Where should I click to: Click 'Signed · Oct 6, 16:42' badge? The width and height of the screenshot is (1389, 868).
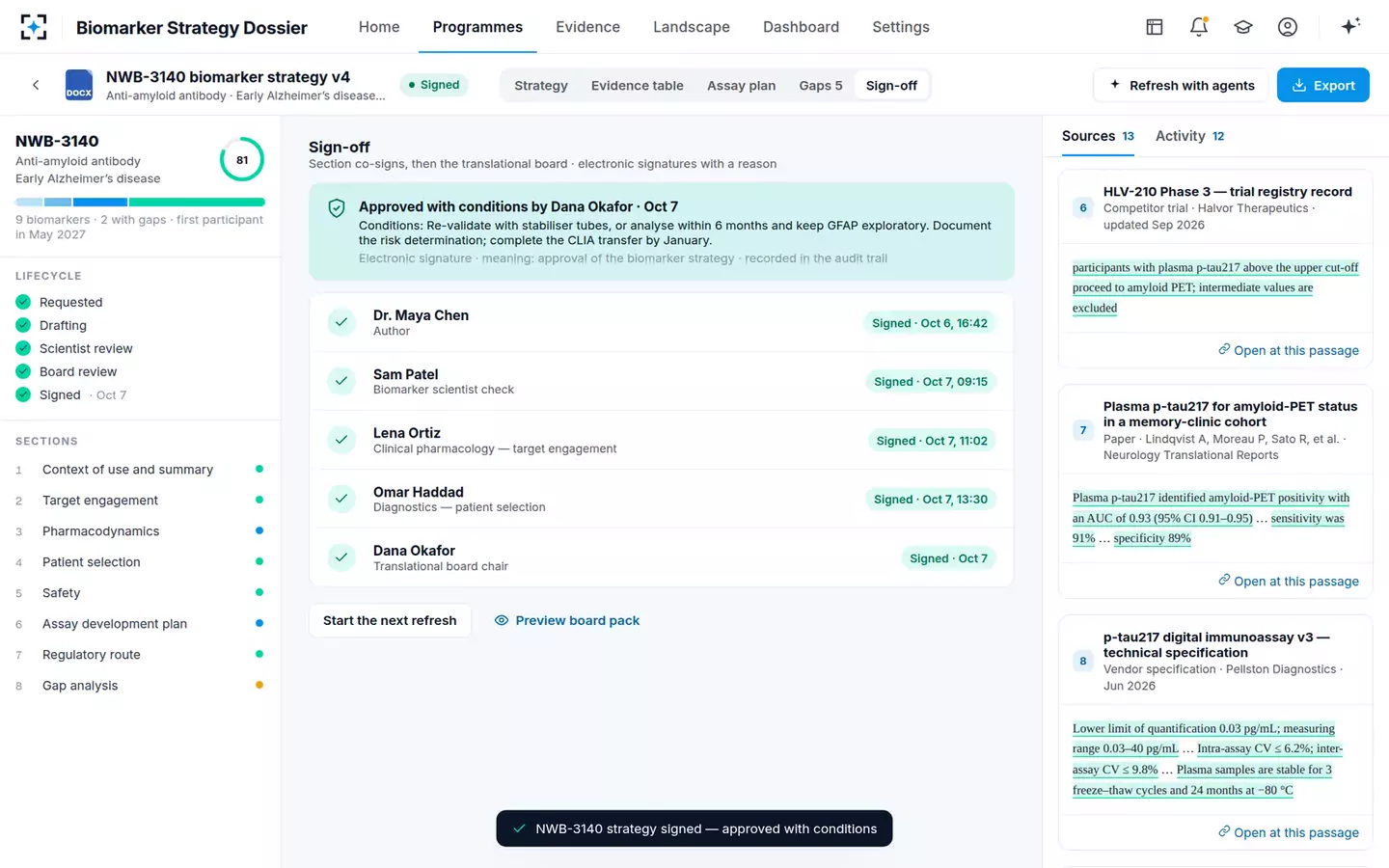(x=930, y=323)
